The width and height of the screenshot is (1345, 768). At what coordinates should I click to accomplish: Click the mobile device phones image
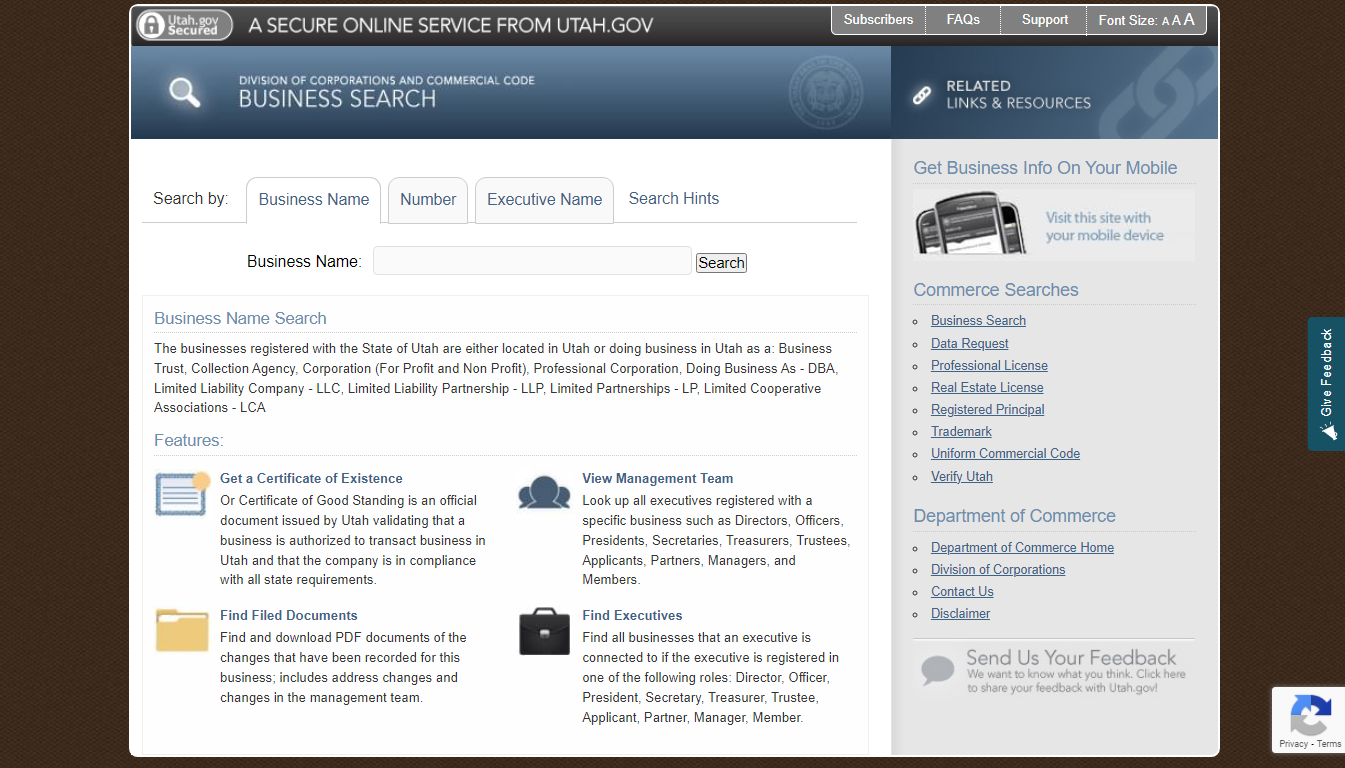[x=970, y=224]
